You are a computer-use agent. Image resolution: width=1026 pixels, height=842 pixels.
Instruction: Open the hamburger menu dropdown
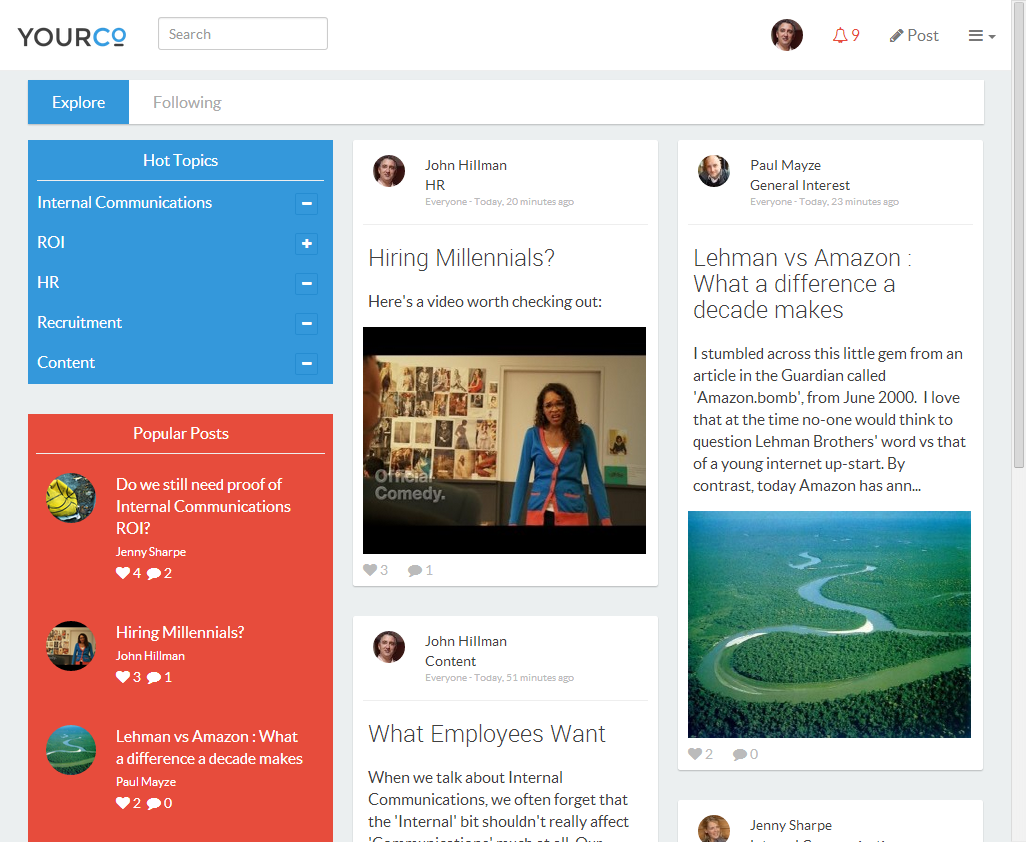click(x=981, y=36)
